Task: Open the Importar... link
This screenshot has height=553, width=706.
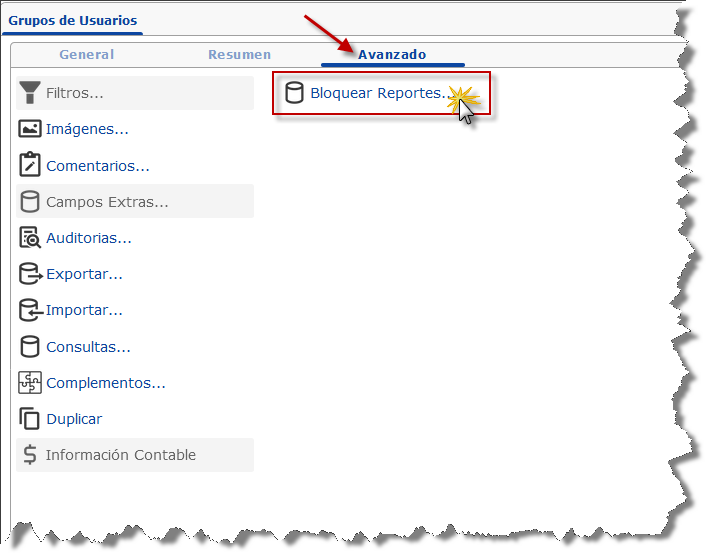Action: (84, 310)
